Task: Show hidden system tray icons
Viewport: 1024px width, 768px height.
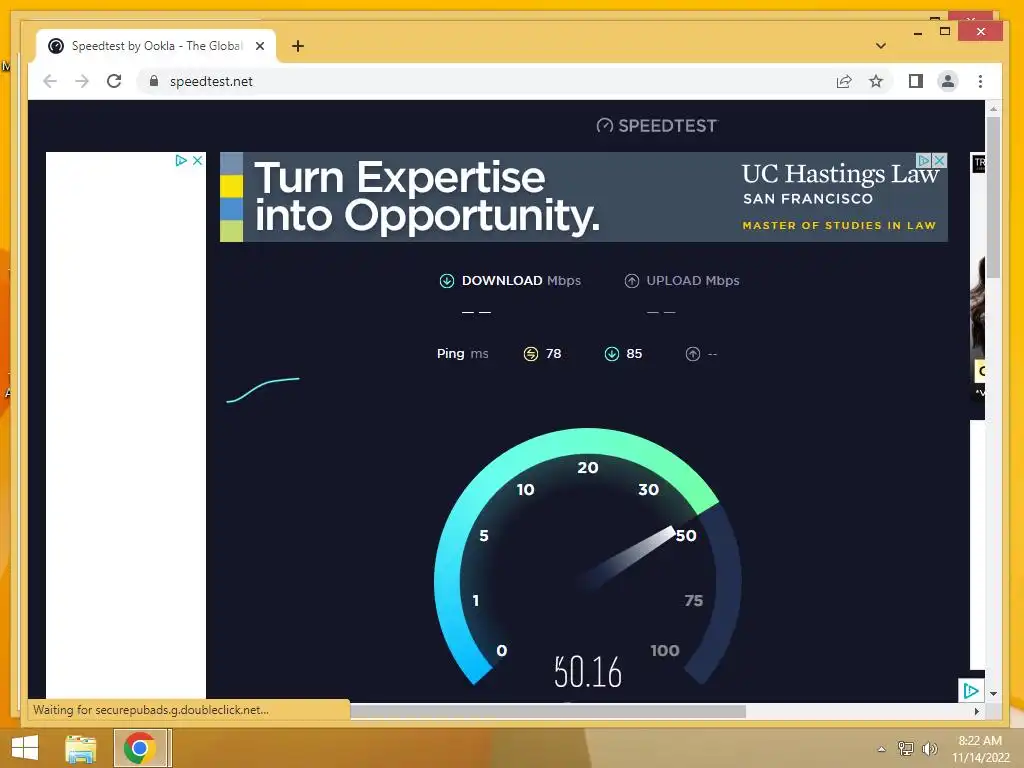Action: pos(881,749)
